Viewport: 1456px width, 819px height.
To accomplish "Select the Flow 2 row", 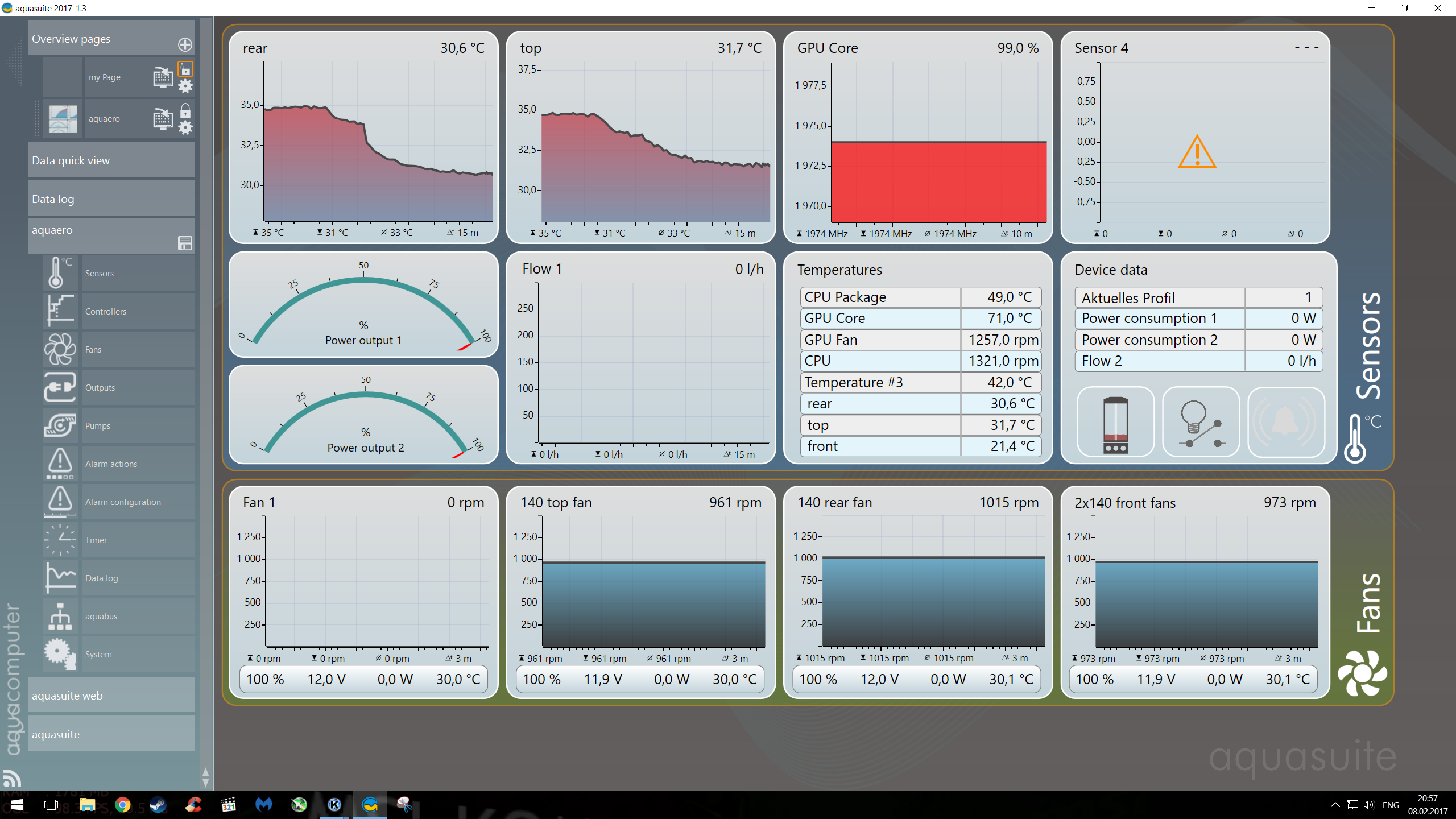I will (x=1198, y=361).
